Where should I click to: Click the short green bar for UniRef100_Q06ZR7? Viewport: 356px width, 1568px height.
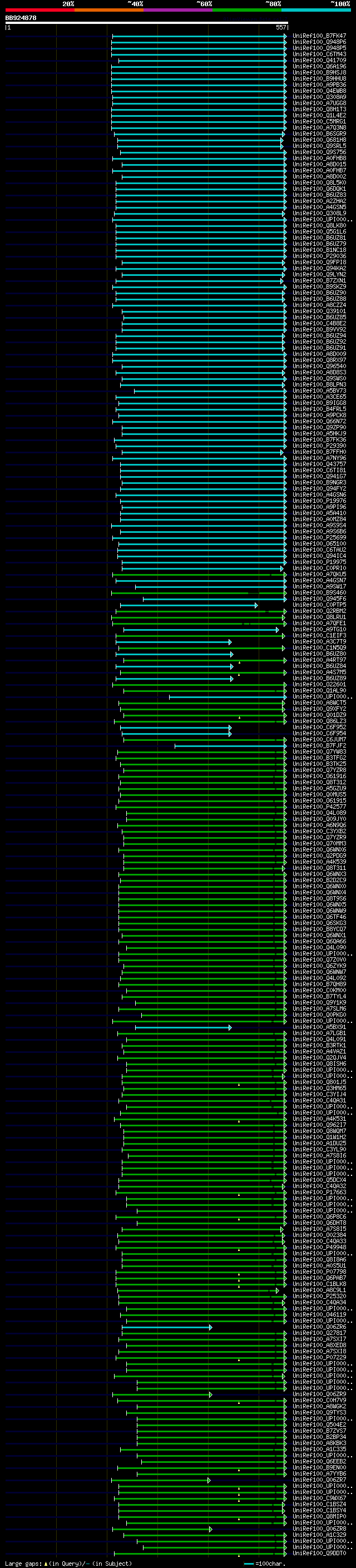(161, 1480)
